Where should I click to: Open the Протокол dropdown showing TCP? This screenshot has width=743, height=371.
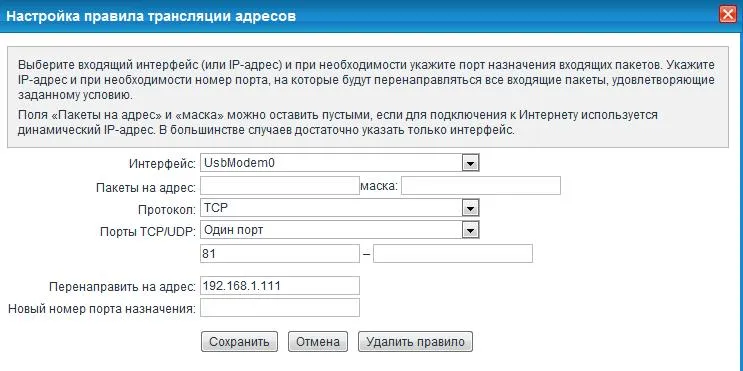(x=340, y=208)
